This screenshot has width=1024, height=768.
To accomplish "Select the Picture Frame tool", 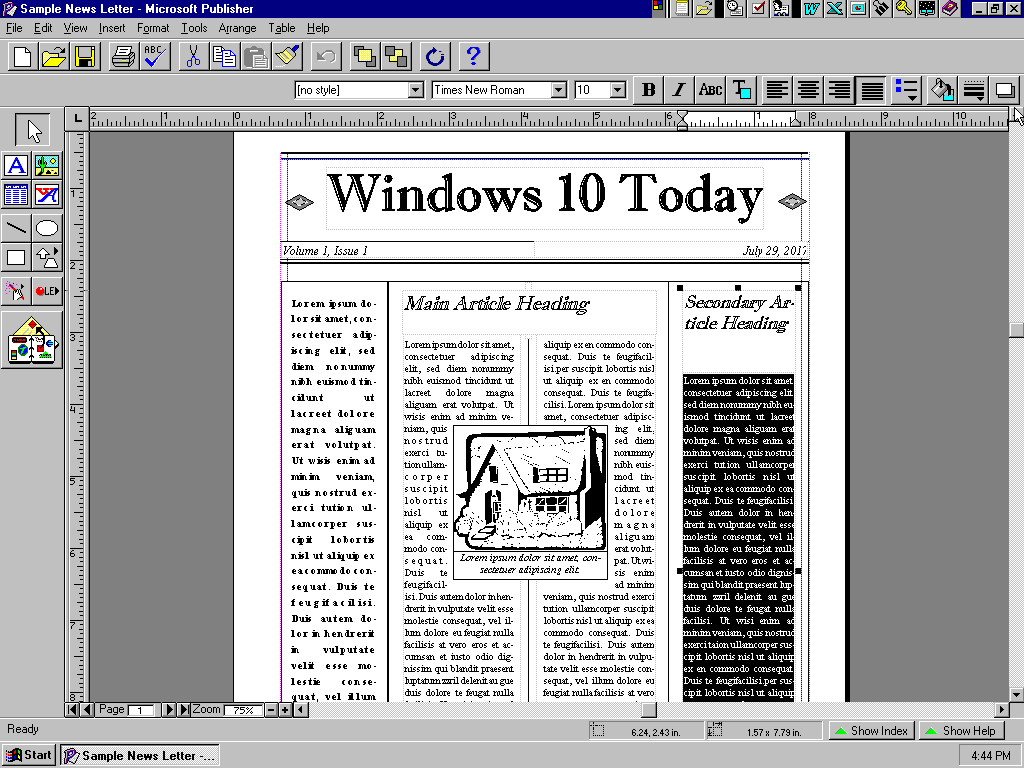I will coord(47,165).
